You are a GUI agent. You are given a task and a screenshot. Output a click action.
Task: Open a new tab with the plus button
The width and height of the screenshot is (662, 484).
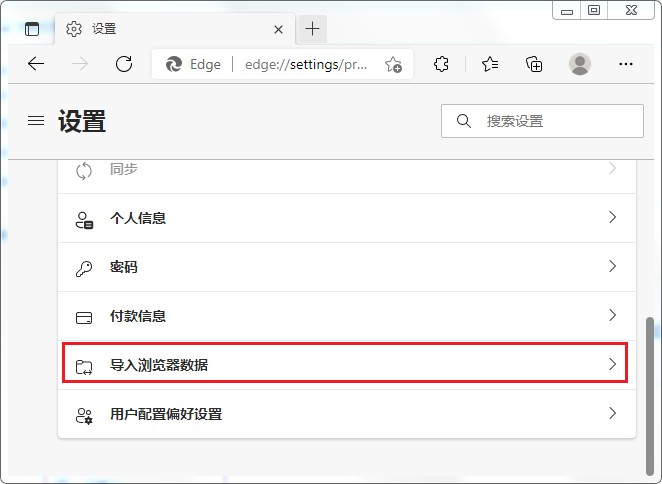pos(312,29)
